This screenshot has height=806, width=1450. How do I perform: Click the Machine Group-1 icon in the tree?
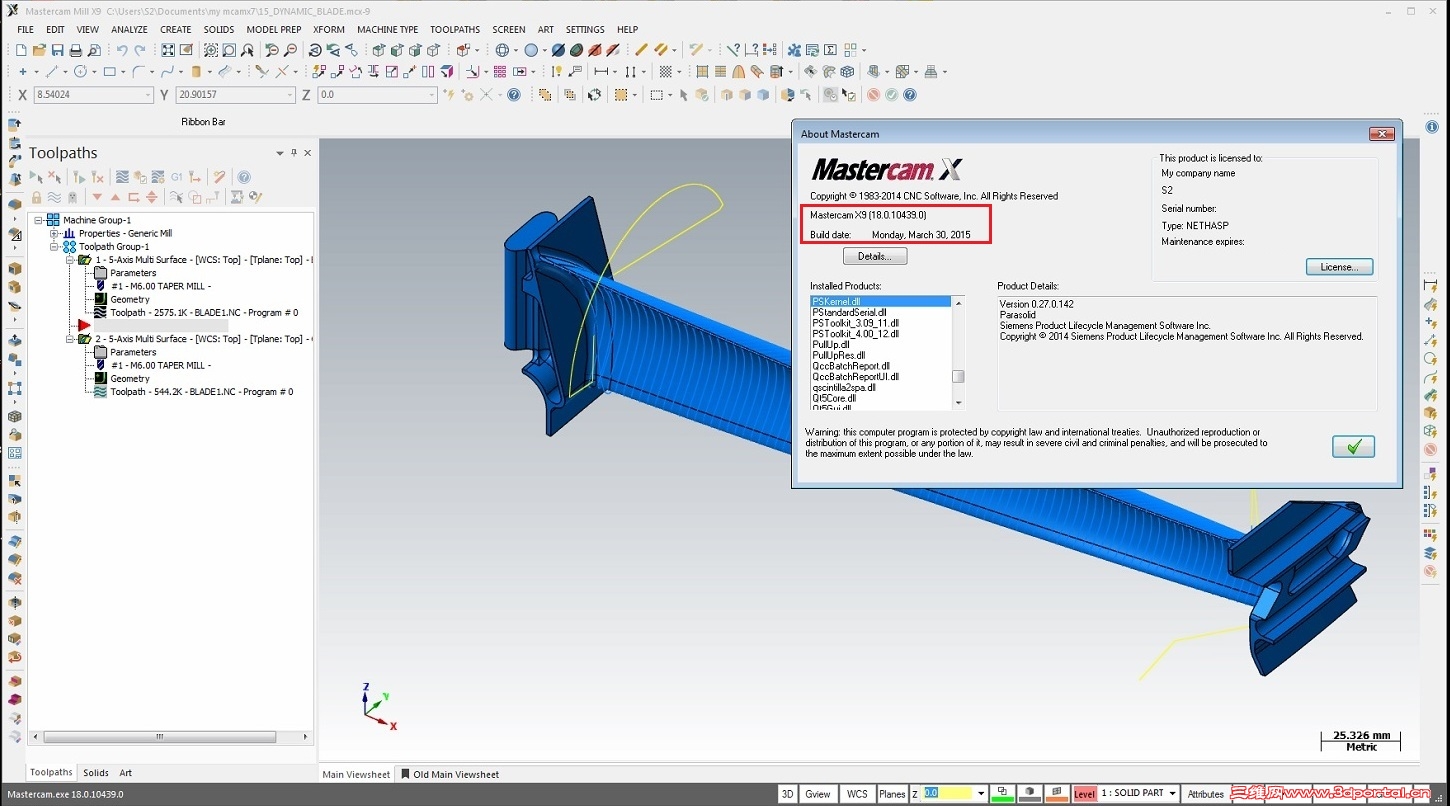53,220
